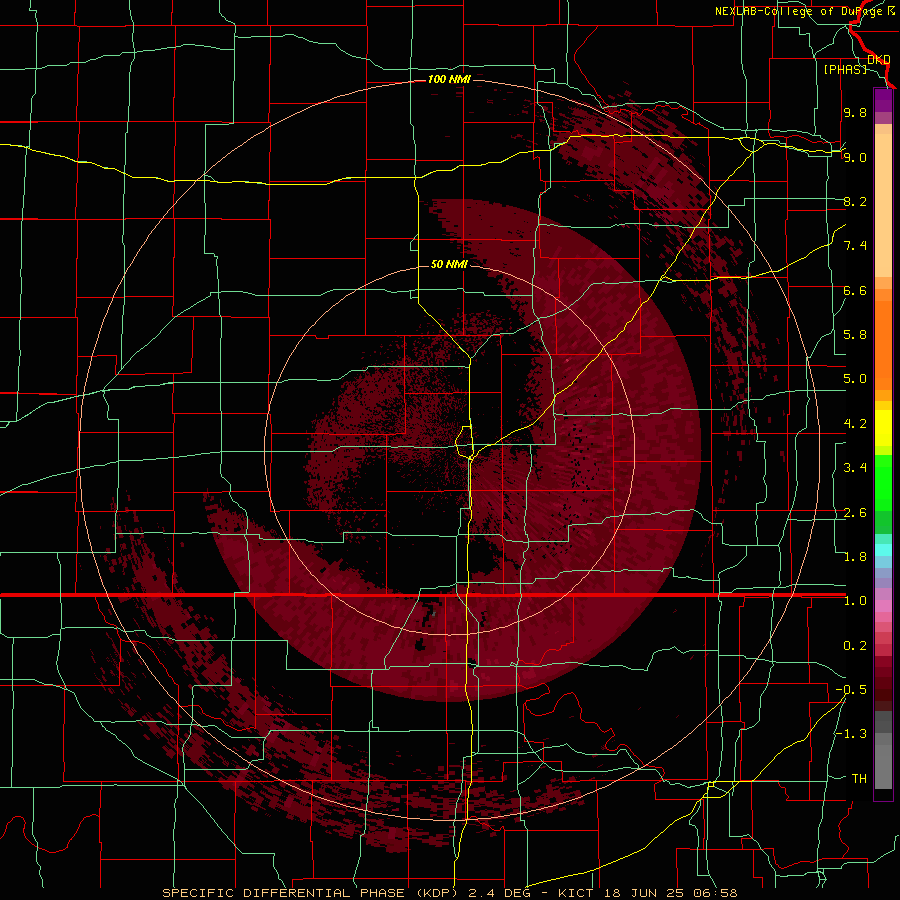Select the 2.6 value on the color scale
Viewport: 900px width, 900px height.
coord(855,513)
